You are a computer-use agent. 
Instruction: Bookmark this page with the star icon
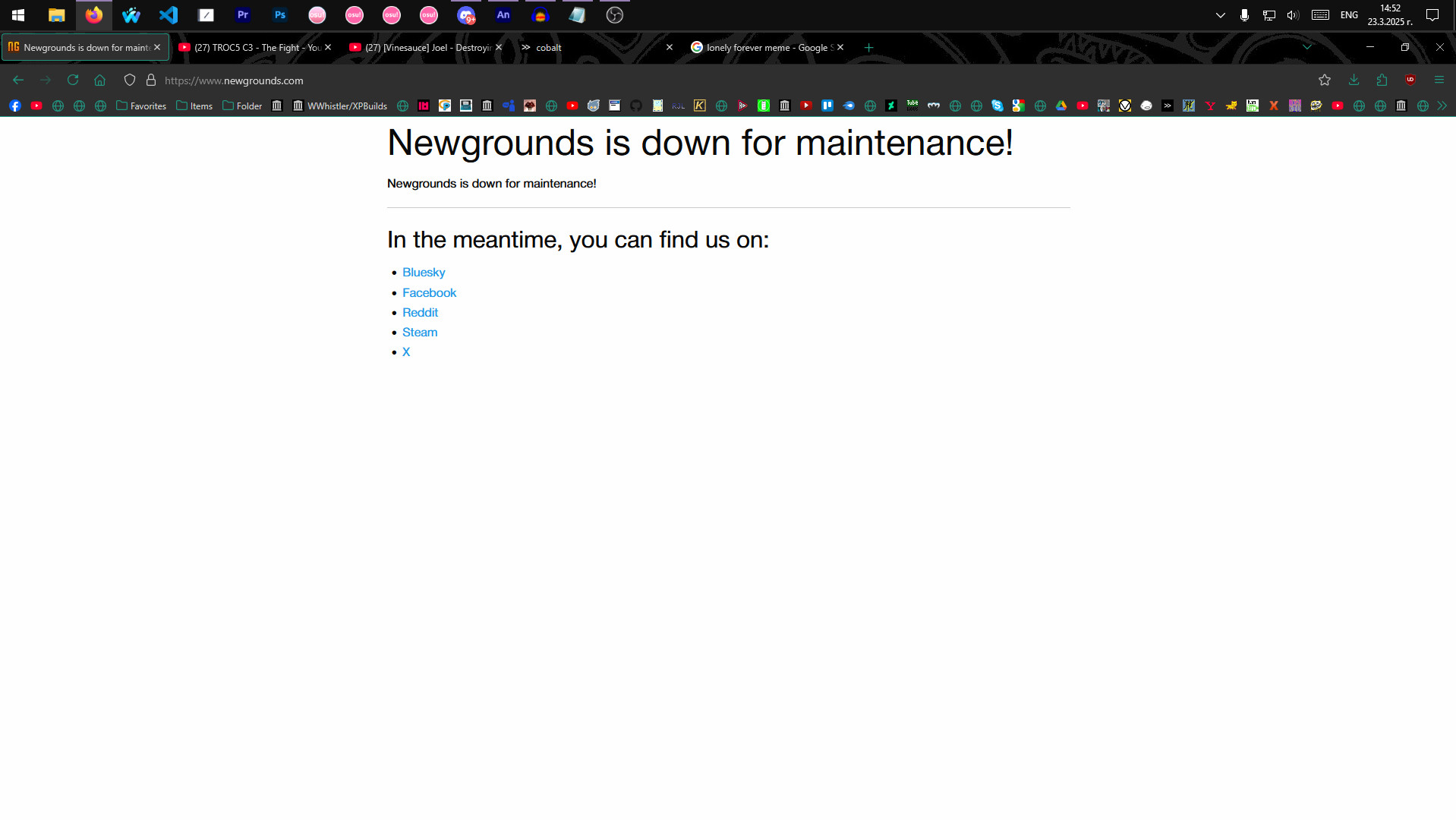pos(1325,80)
